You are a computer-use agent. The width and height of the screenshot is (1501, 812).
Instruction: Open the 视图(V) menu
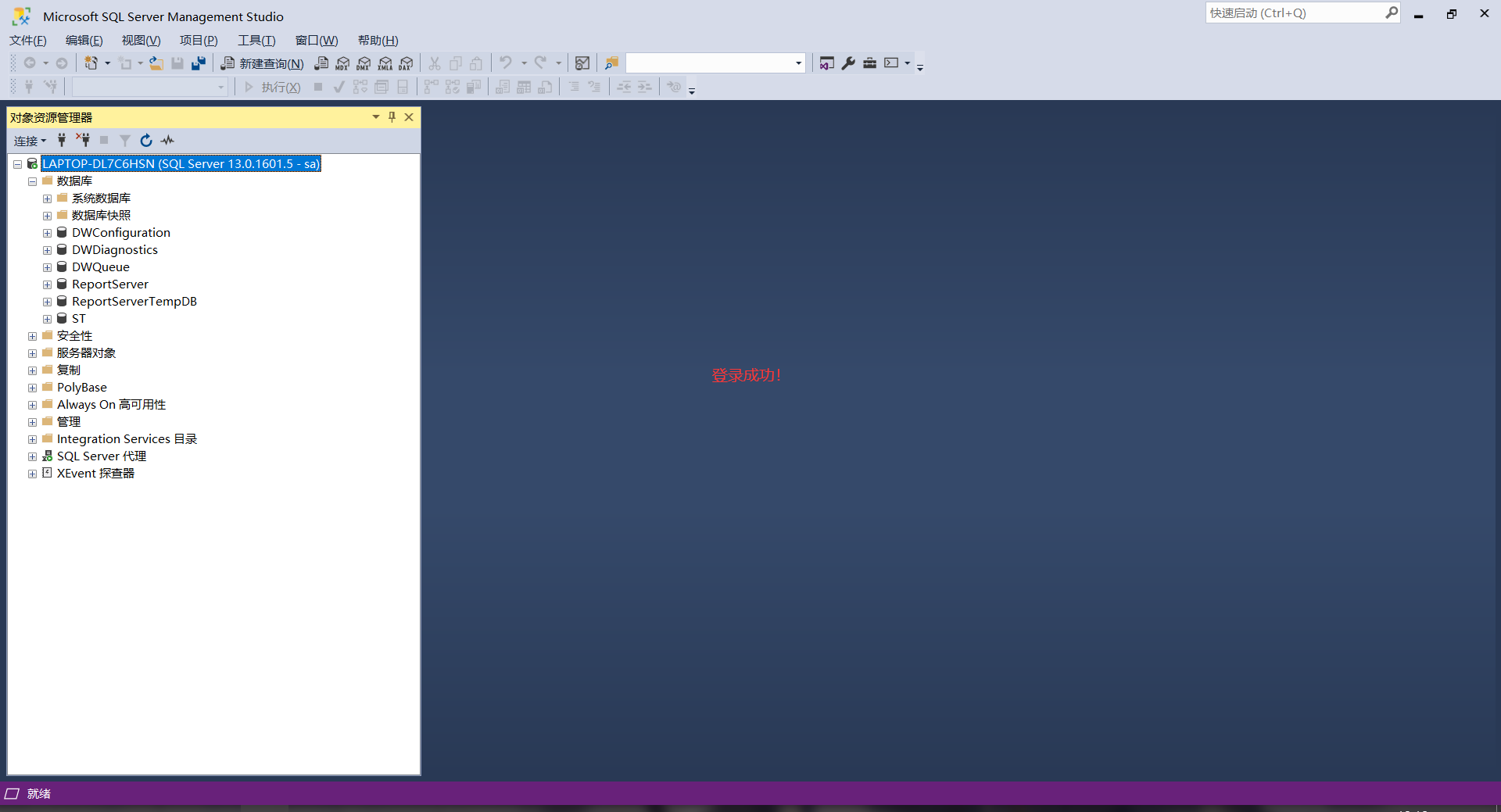coord(141,41)
